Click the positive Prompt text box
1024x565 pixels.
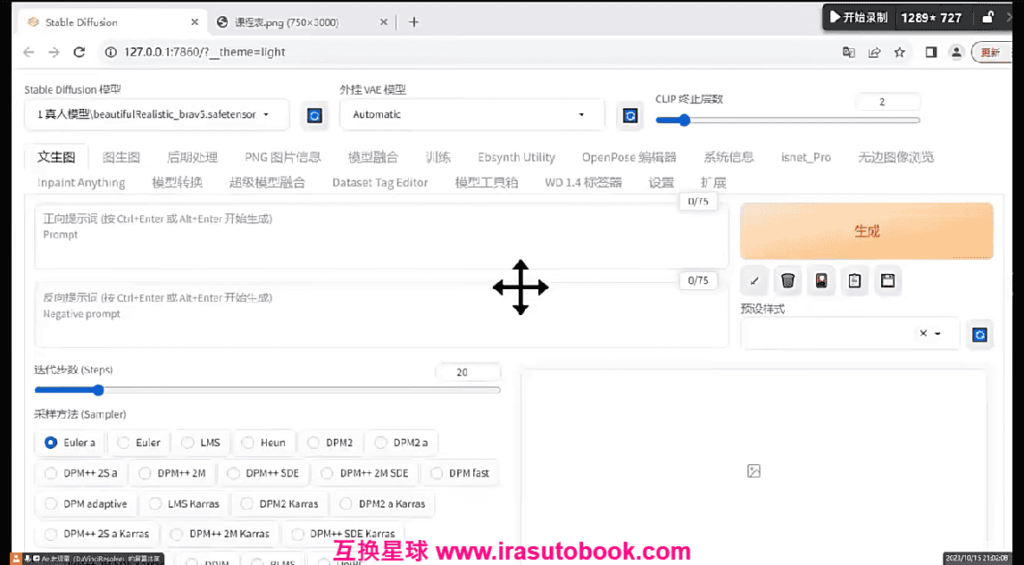tap(381, 236)
